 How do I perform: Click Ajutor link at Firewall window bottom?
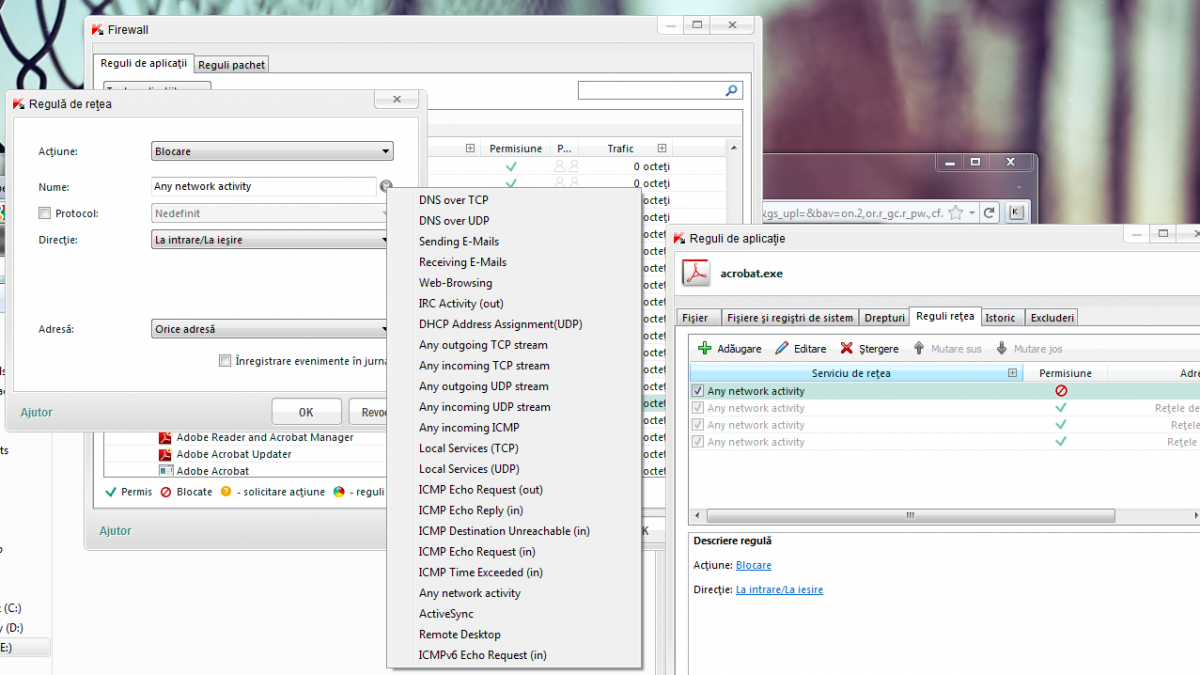(115, 531)
